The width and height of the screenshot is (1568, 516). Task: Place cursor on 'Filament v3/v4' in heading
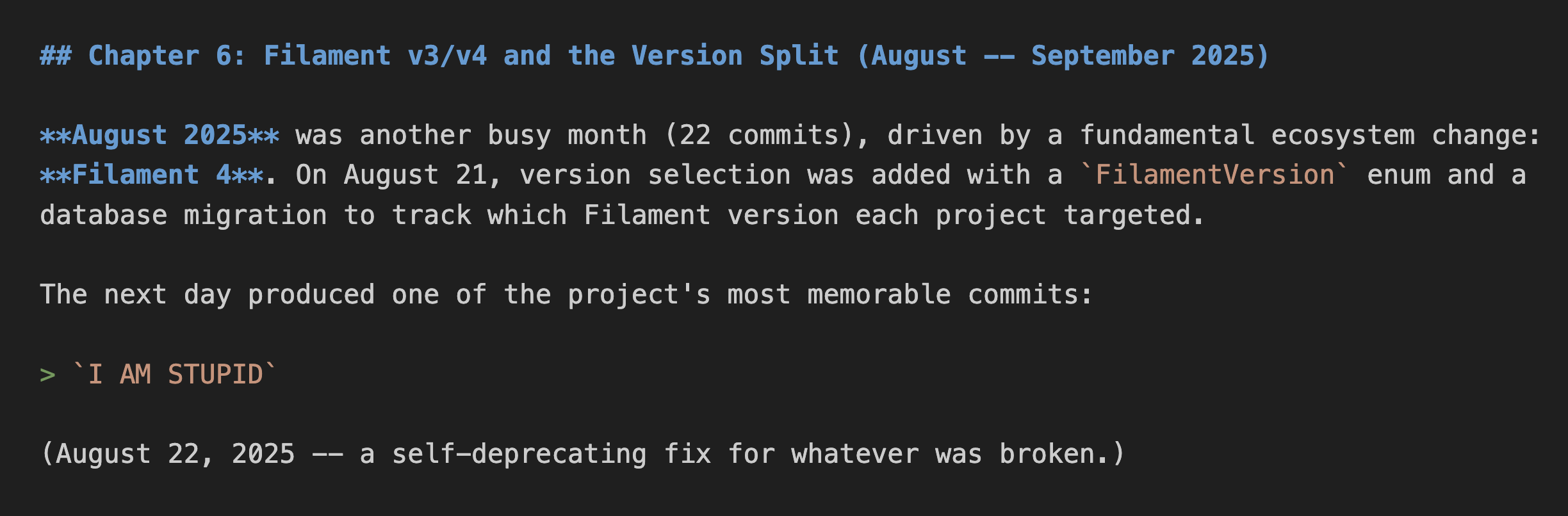point(375,56)
